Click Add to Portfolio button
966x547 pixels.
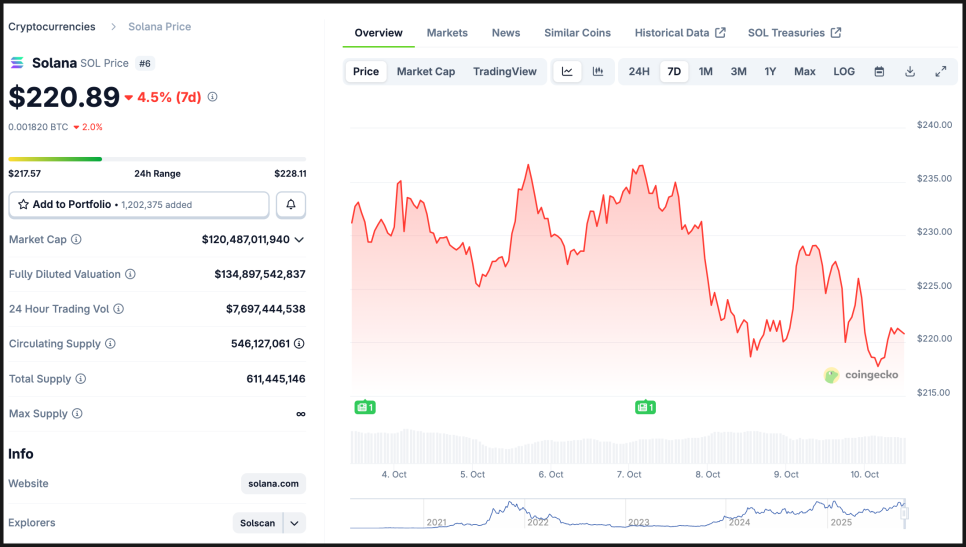pyautogui.click(x=139, y=204)
